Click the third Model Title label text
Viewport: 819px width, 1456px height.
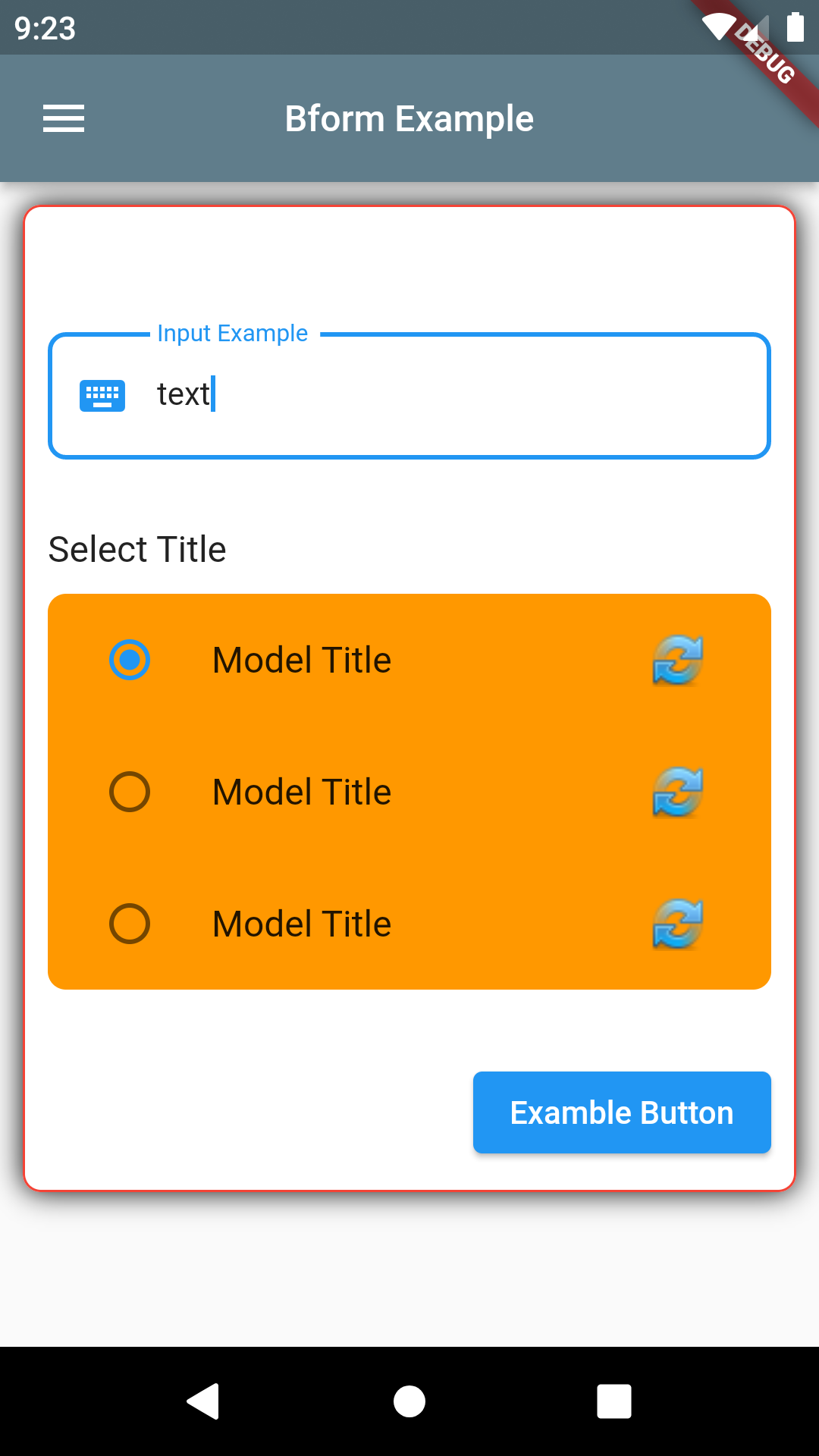click(x=302, y=924)
